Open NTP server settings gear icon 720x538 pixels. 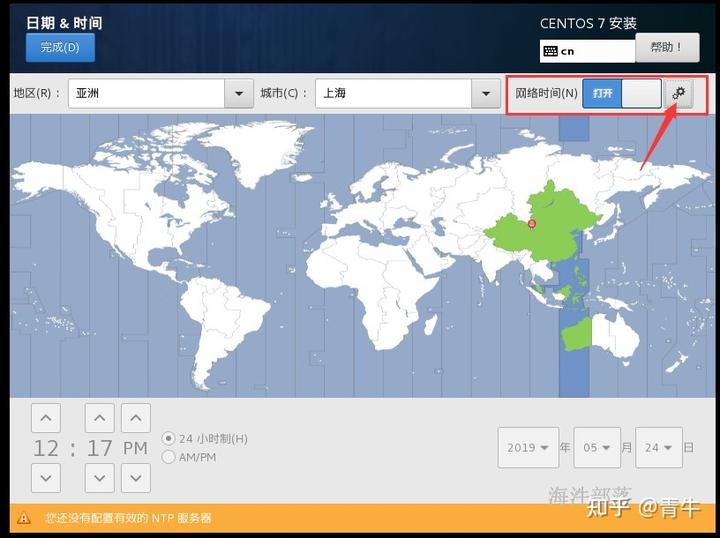(678, 93)
